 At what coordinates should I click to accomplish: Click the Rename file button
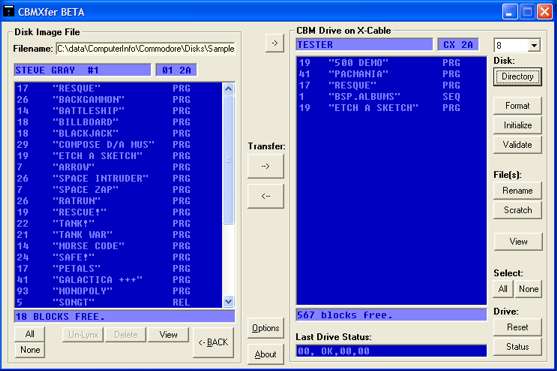(x=517, y=190)
